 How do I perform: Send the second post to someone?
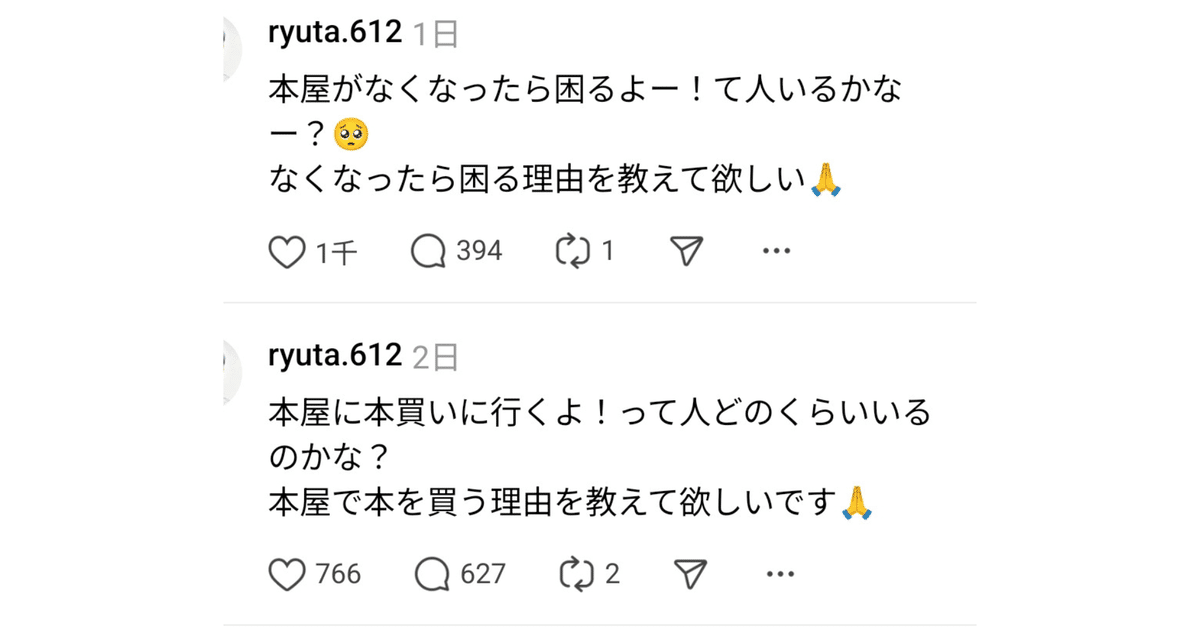688,572
